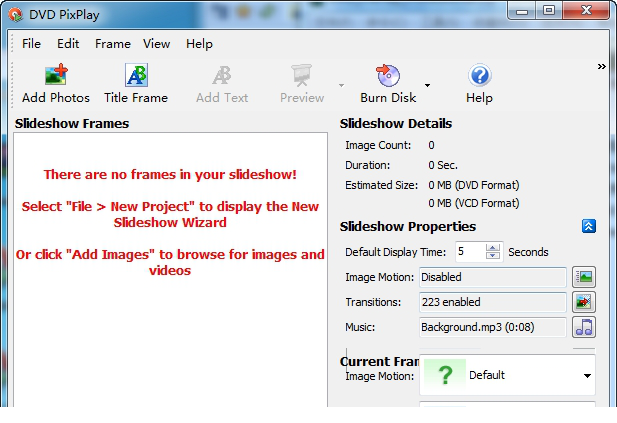The width and height of the screenshot is (617, 423).
Task: Close the DVD PixPlay window
Action: (586, 11)
